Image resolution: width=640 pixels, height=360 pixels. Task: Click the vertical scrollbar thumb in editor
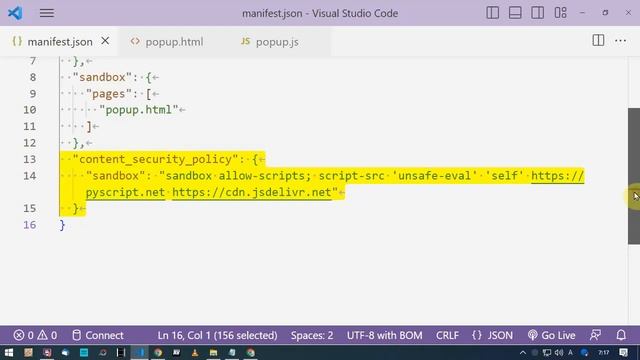coord(634,176)
